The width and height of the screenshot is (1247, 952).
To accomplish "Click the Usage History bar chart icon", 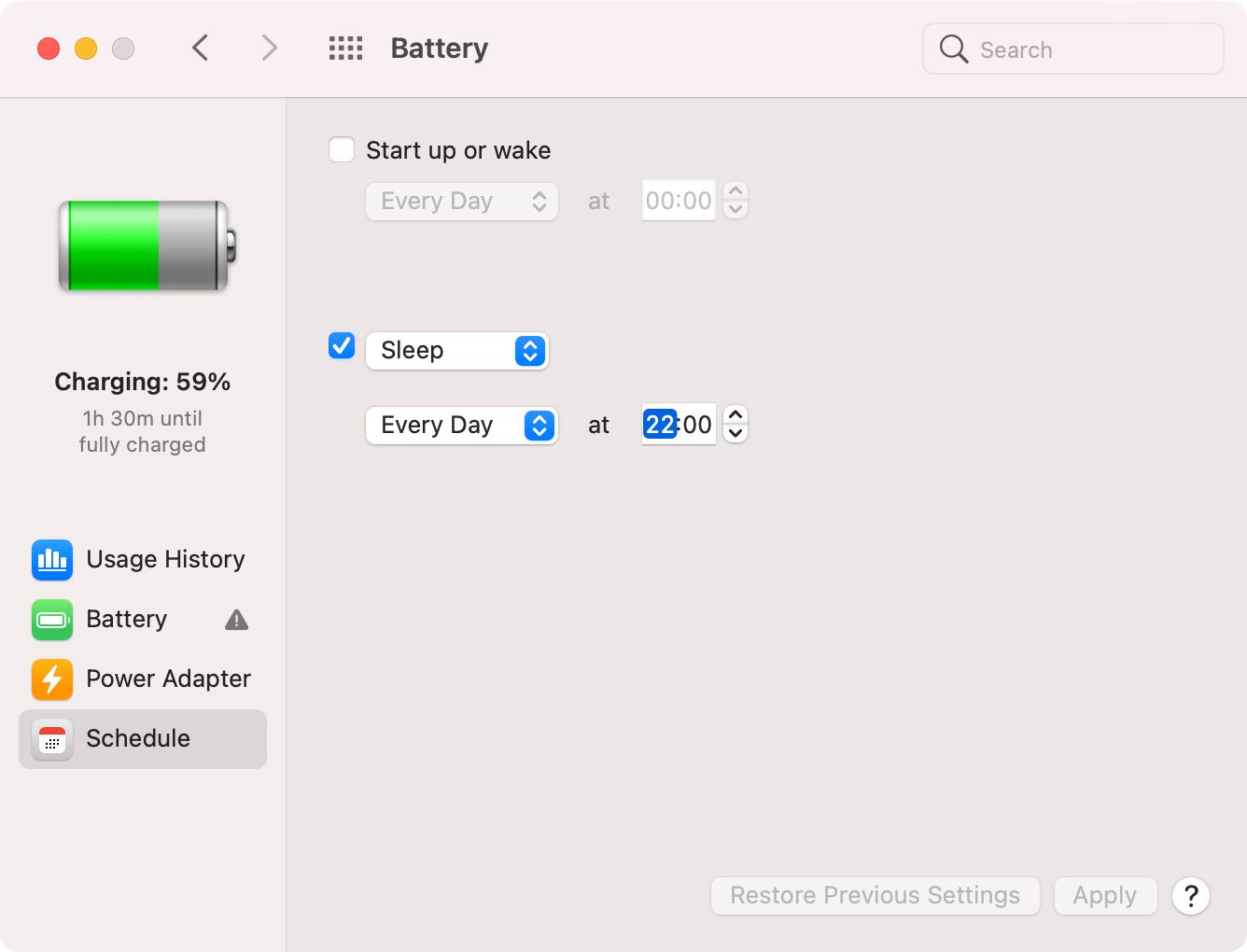I will click(x=52, y=560).
